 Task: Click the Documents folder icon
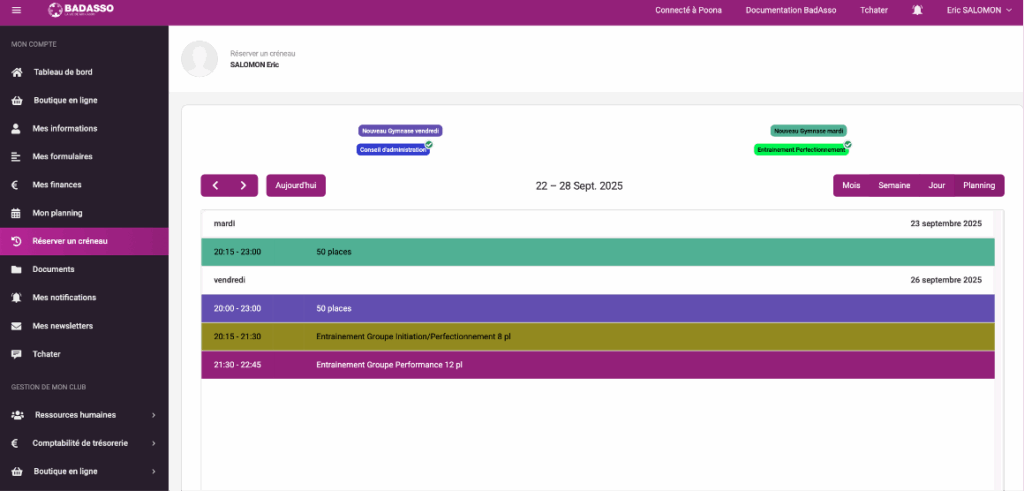(16, 269)
